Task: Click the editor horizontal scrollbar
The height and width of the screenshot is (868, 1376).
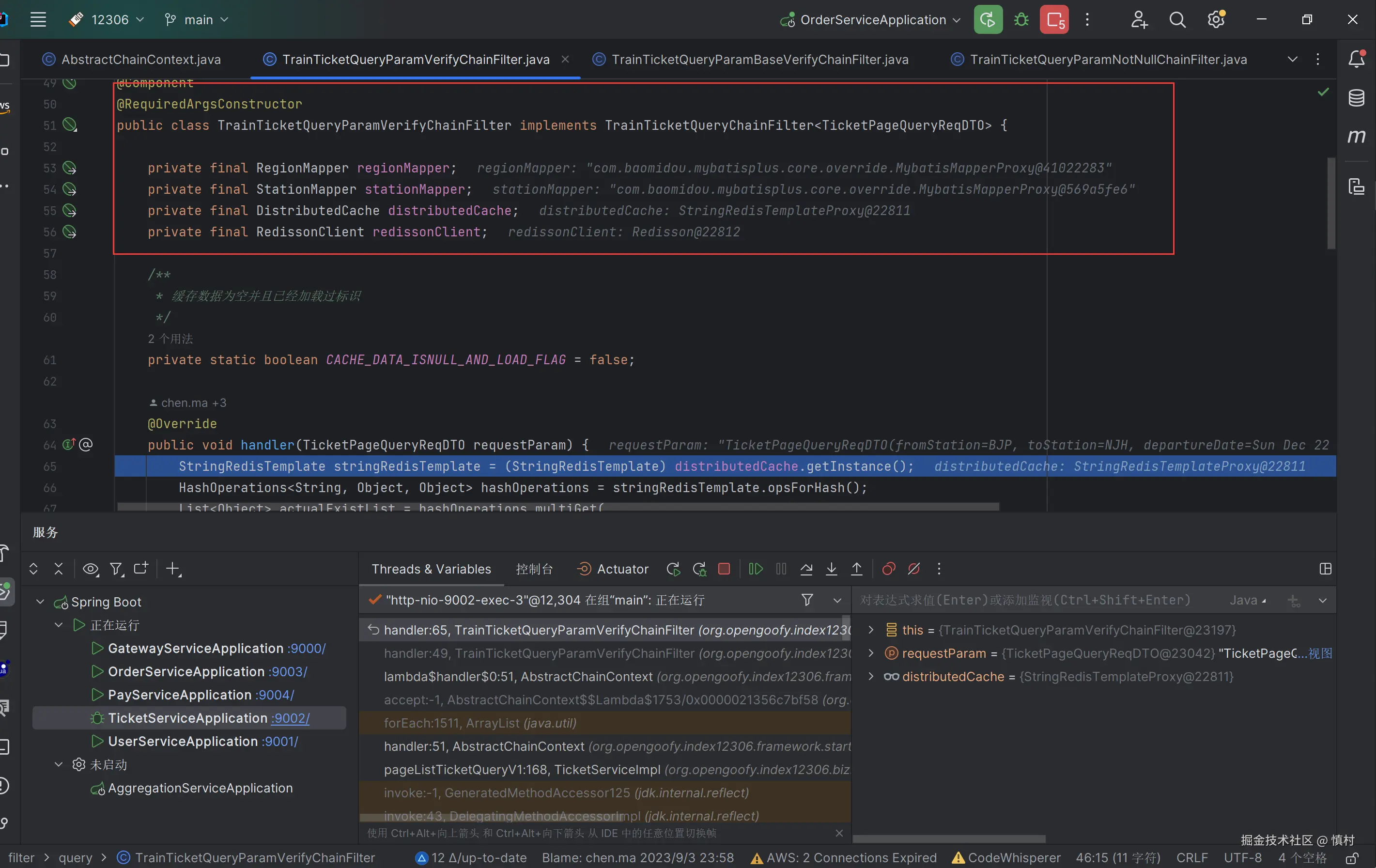Action: (x=558, y=507)
